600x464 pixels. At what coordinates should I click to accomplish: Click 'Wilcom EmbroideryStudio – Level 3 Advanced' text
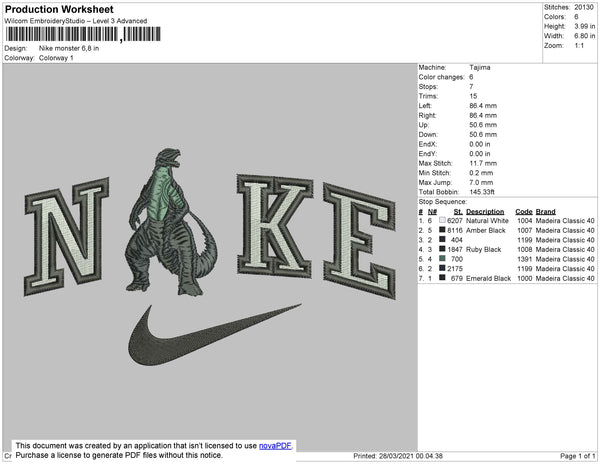(x=76, y=21)
